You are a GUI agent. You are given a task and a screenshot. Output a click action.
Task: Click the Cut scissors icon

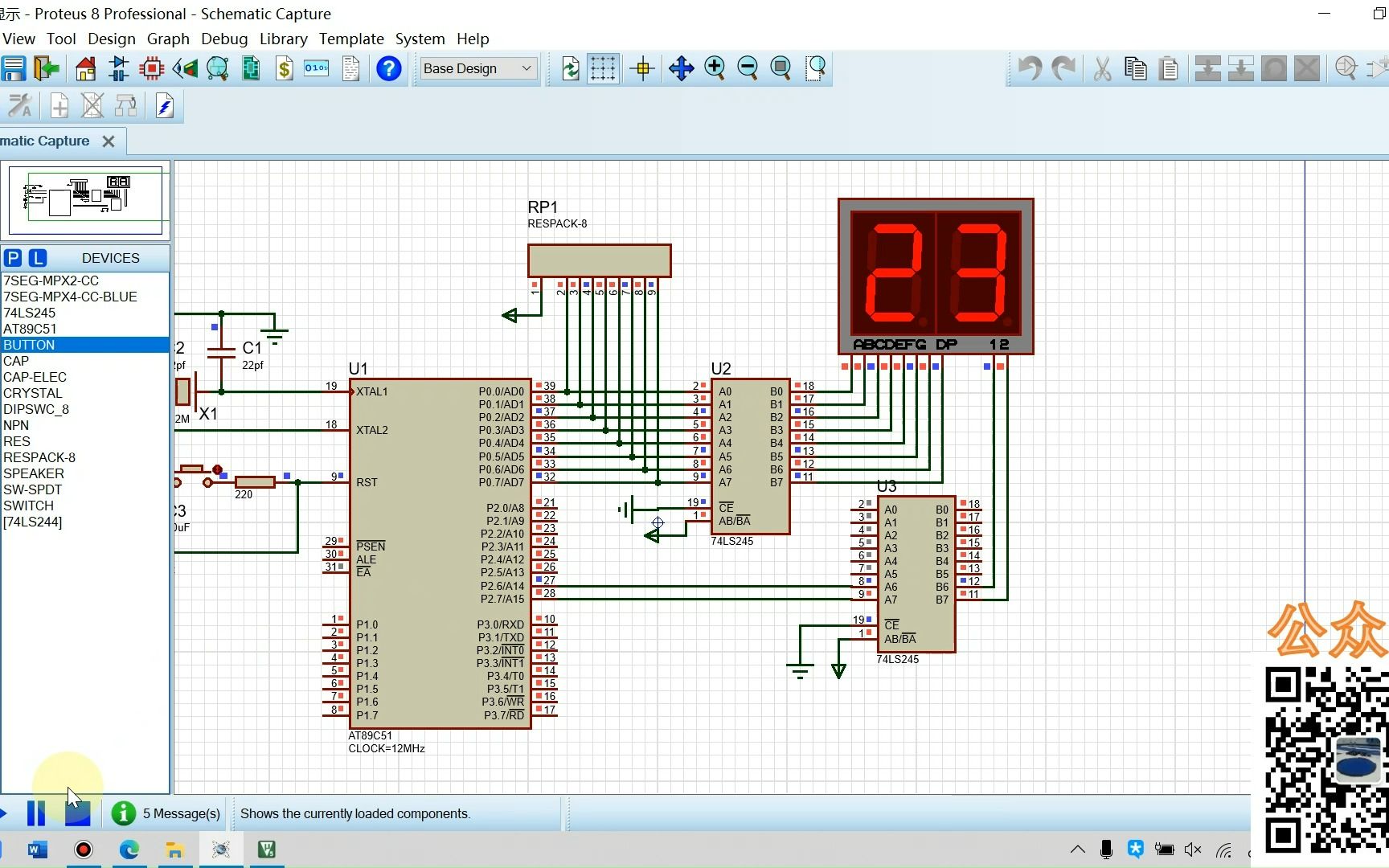[1102, 68]
